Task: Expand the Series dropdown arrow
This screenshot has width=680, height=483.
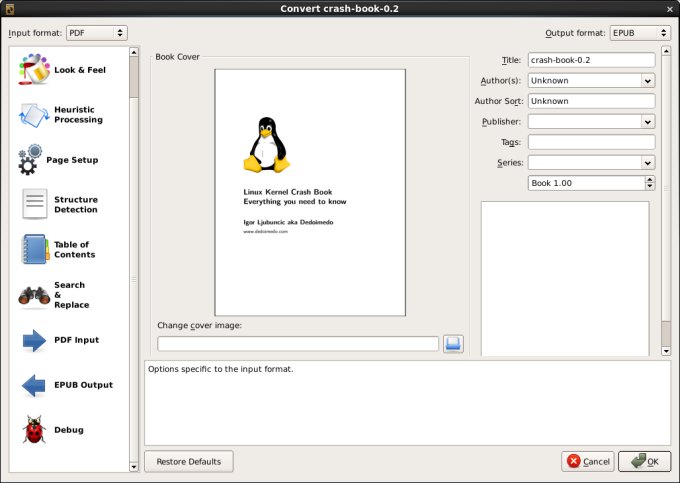Action: [x=647, y=163]
